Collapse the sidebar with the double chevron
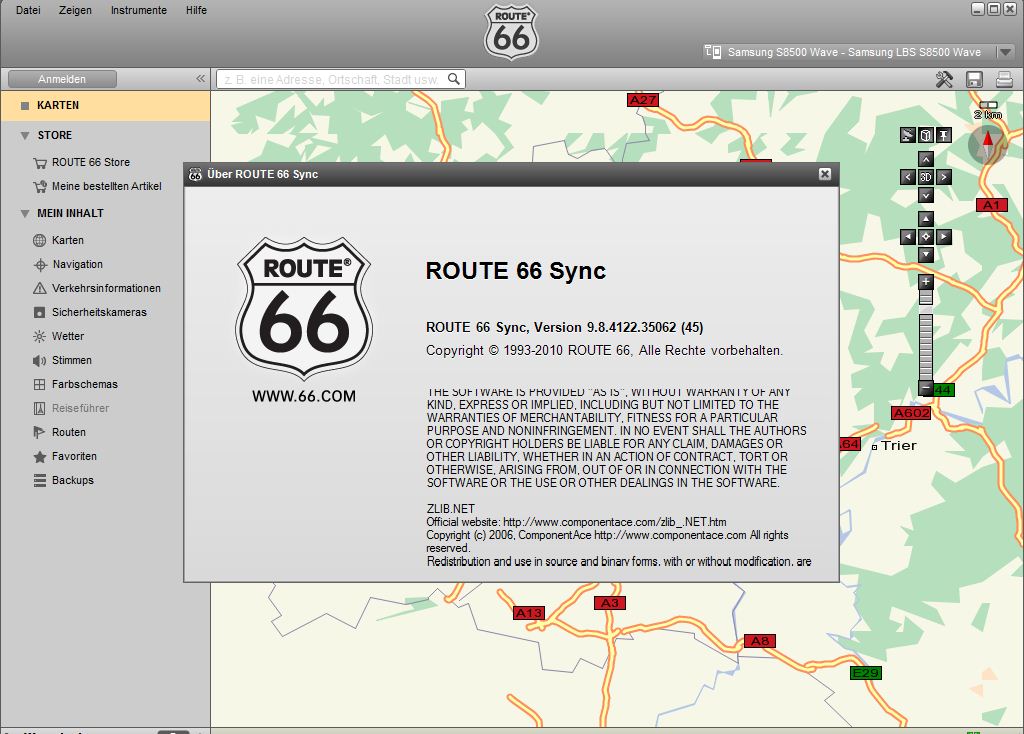1024x734 pixels. coord(200,78)
